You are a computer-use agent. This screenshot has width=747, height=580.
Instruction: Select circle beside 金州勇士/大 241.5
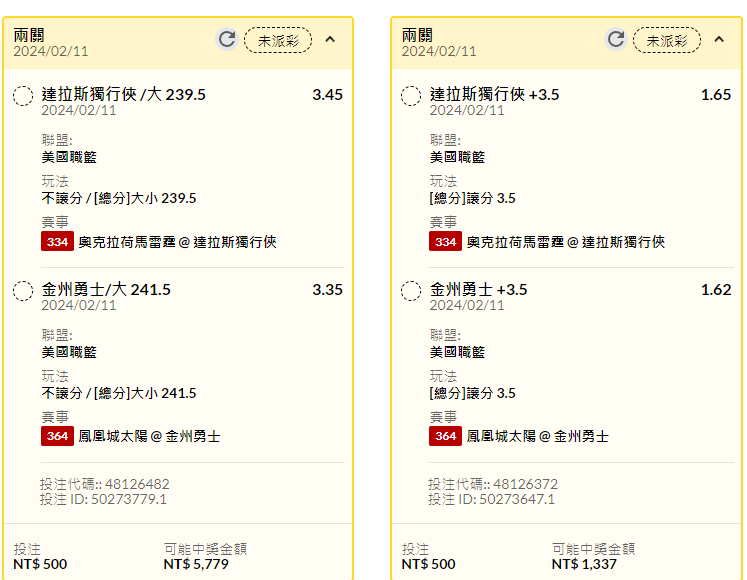coord(23,291)
